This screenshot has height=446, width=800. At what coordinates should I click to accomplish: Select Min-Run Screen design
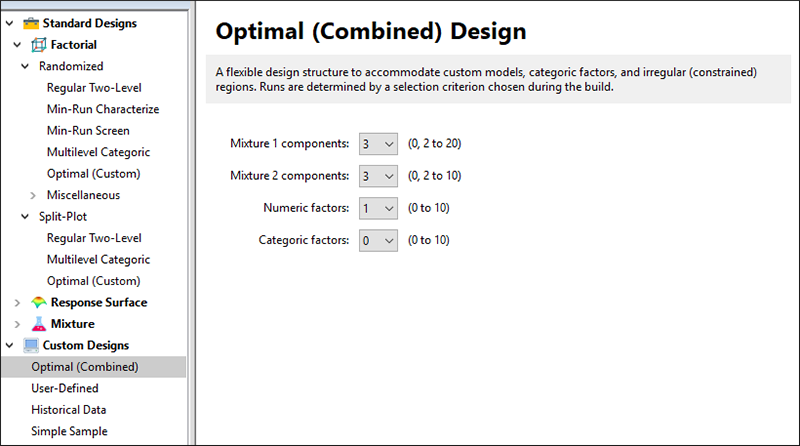(88, 131)
